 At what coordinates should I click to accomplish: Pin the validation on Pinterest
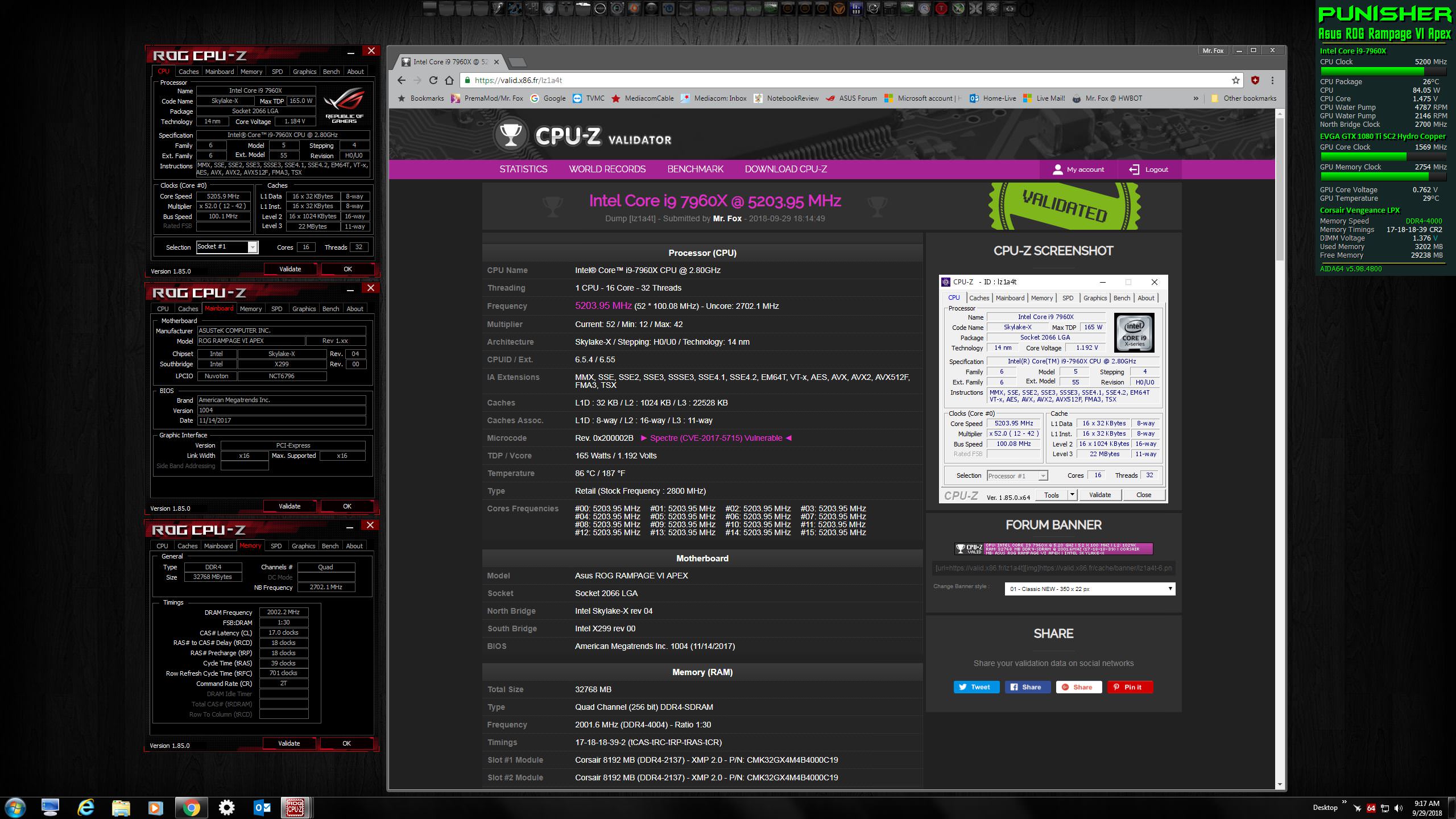(1130, 687)
